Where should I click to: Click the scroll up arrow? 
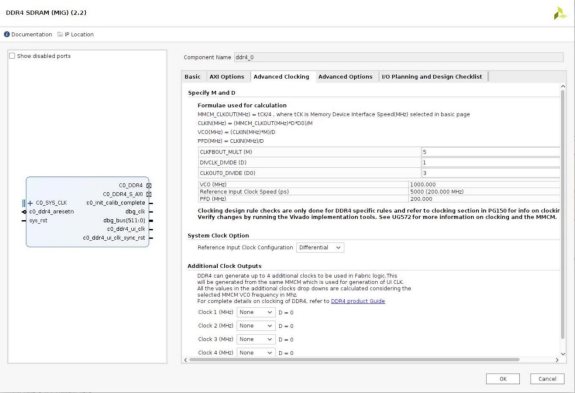click(x=563, y=86)
